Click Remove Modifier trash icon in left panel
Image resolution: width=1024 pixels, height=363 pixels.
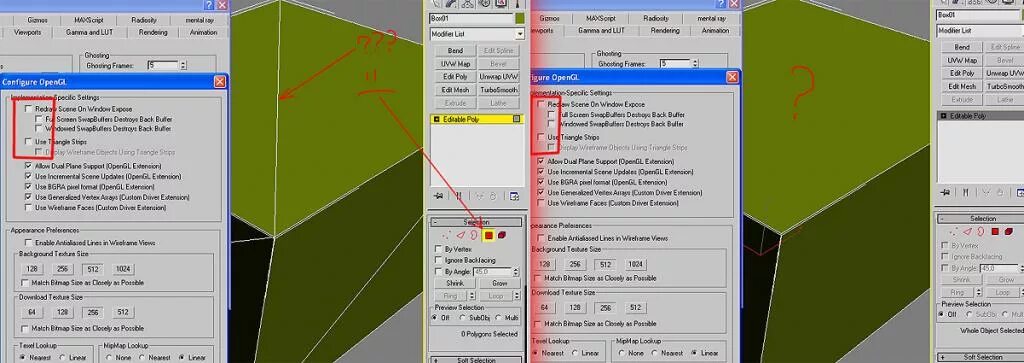[x=493, y=195]
